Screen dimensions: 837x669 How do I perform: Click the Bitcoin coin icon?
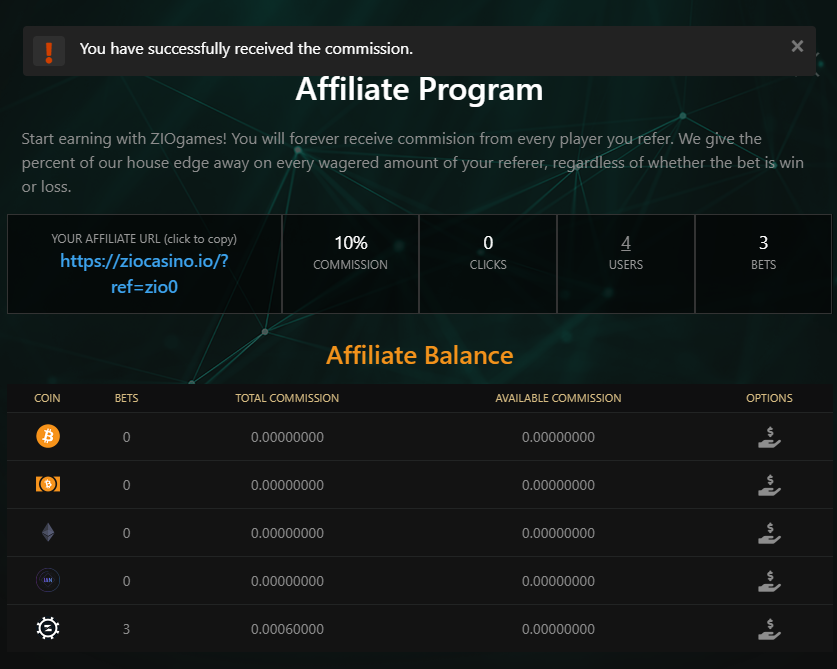pyautogui.click(x=48, y=437)
